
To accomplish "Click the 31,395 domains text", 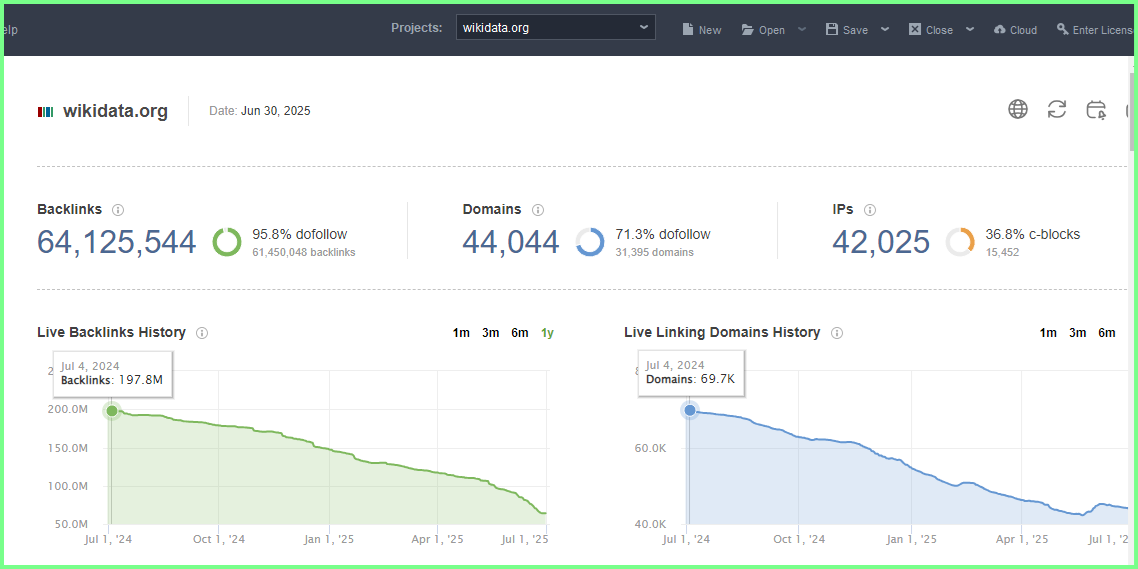I will coord(655,253).
